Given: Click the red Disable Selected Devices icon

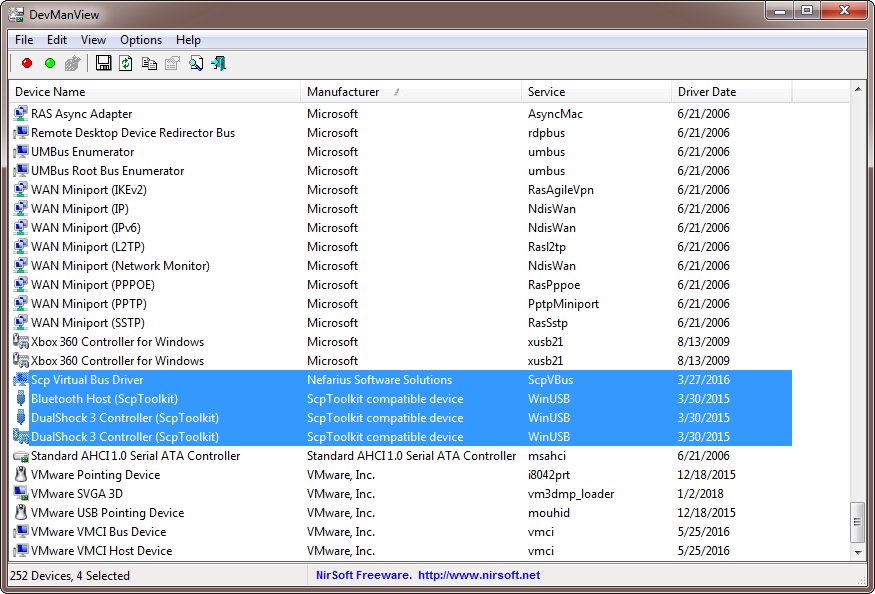Looking at the screenshot, I should (27, 63).
